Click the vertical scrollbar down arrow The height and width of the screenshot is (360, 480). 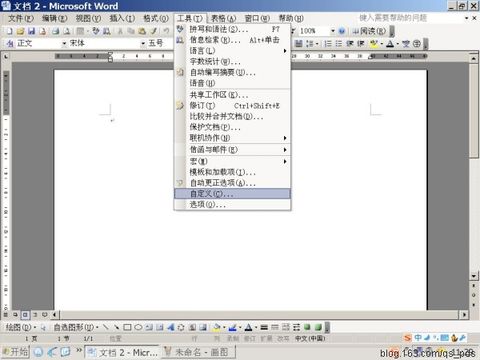coord(474,276)
